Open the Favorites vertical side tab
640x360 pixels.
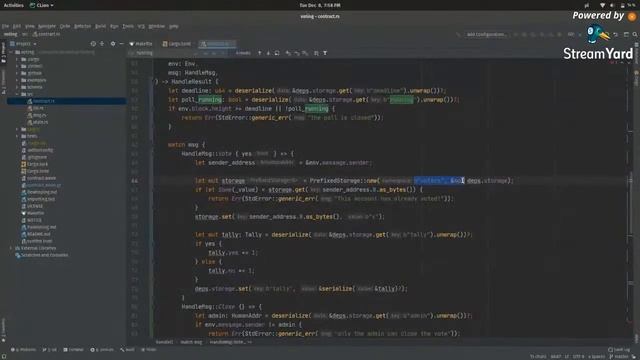(3, 330)
